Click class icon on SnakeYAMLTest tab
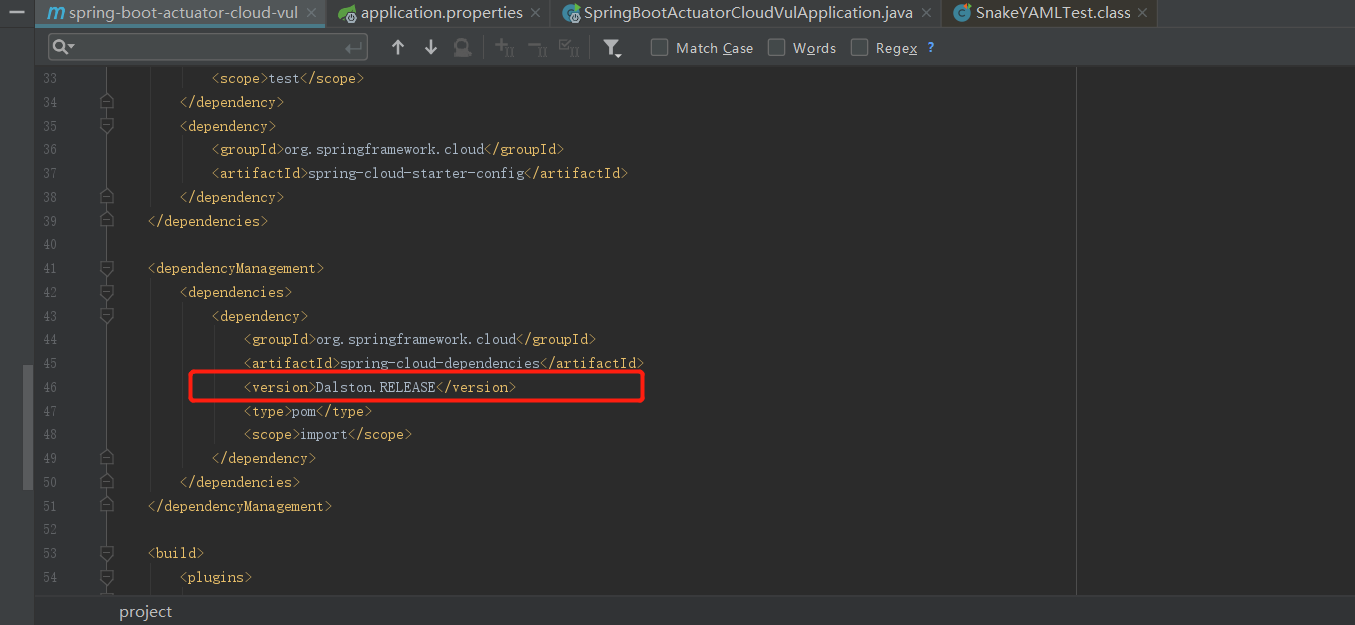 [x=962, y=13]
